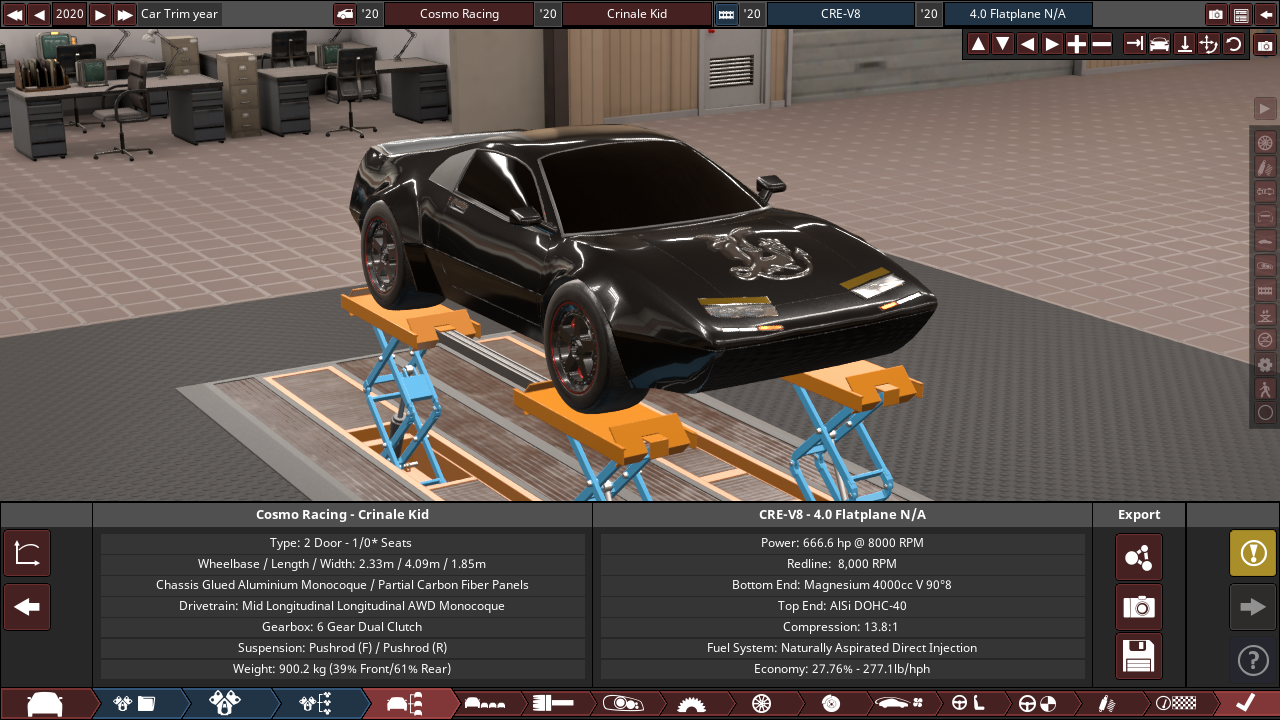Viewport: 1280px width, 720px height.
Task: Click the empty circle icon in side panel
Action: pyautogui.click(x=1265, y=412)
